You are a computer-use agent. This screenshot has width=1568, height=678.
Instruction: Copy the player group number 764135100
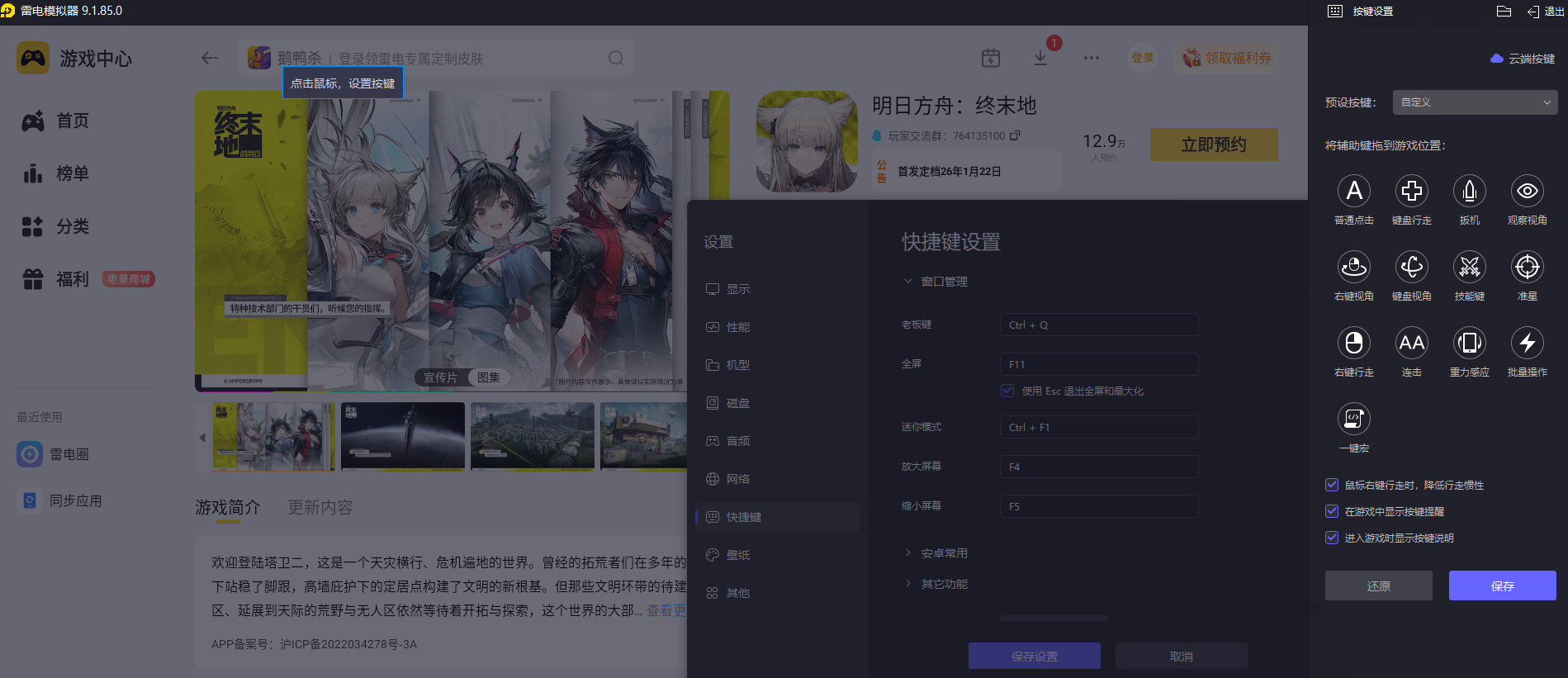tap(1015, 135)
